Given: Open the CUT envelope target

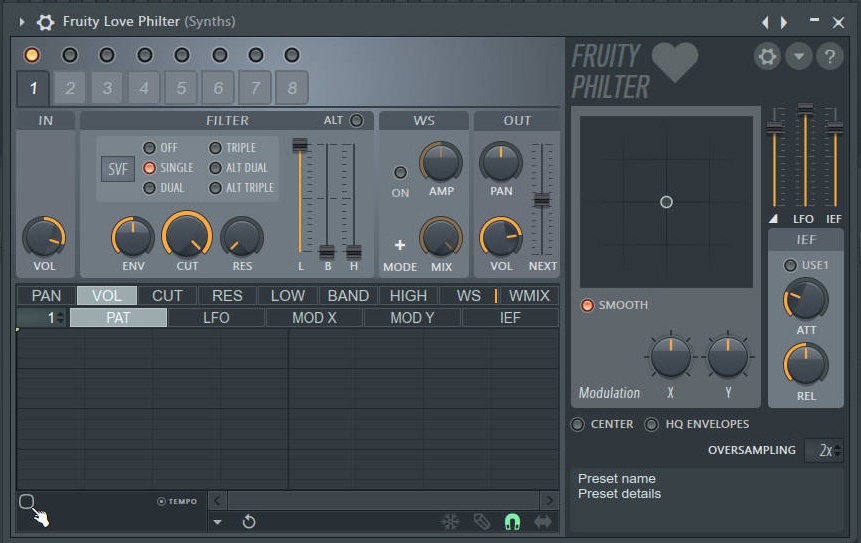Looking at the screenshot, I should 167,295.
